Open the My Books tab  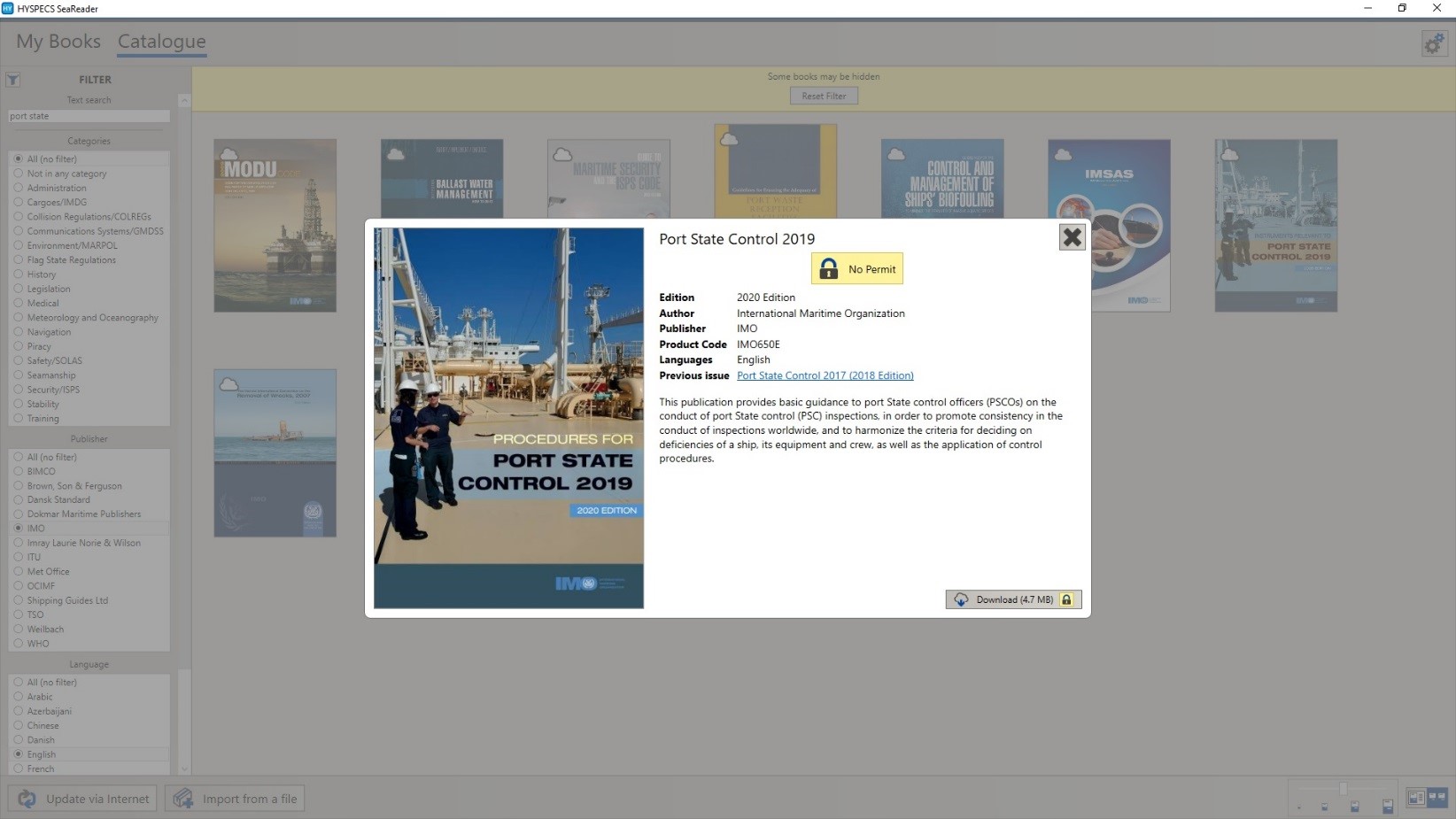58,42
